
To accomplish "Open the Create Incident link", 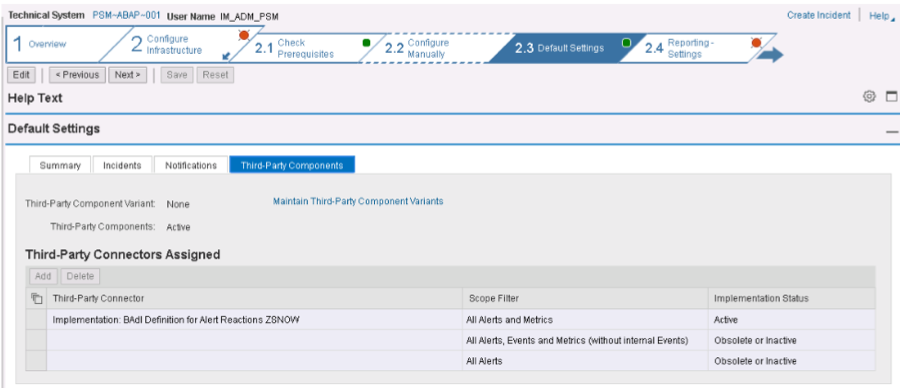I will point(818,15).
